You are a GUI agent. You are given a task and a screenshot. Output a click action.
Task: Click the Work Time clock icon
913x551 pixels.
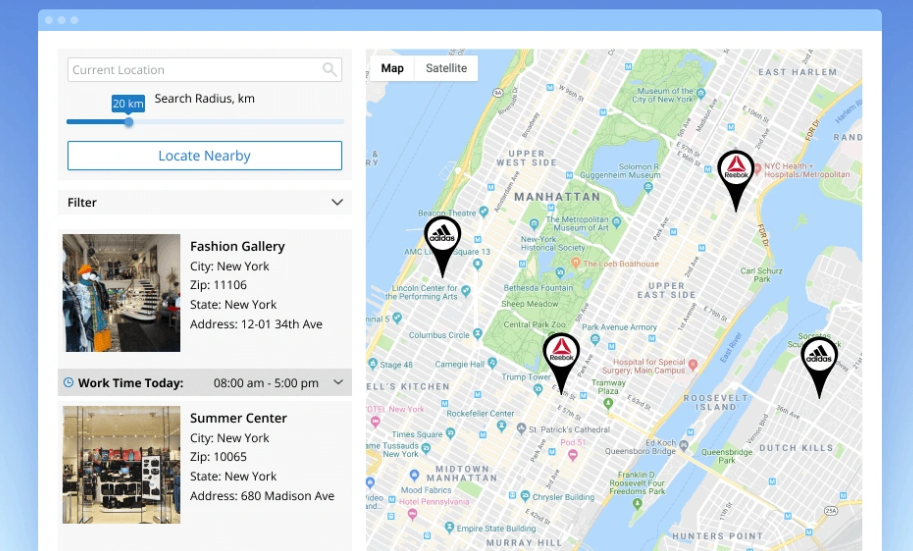(68, 383)
